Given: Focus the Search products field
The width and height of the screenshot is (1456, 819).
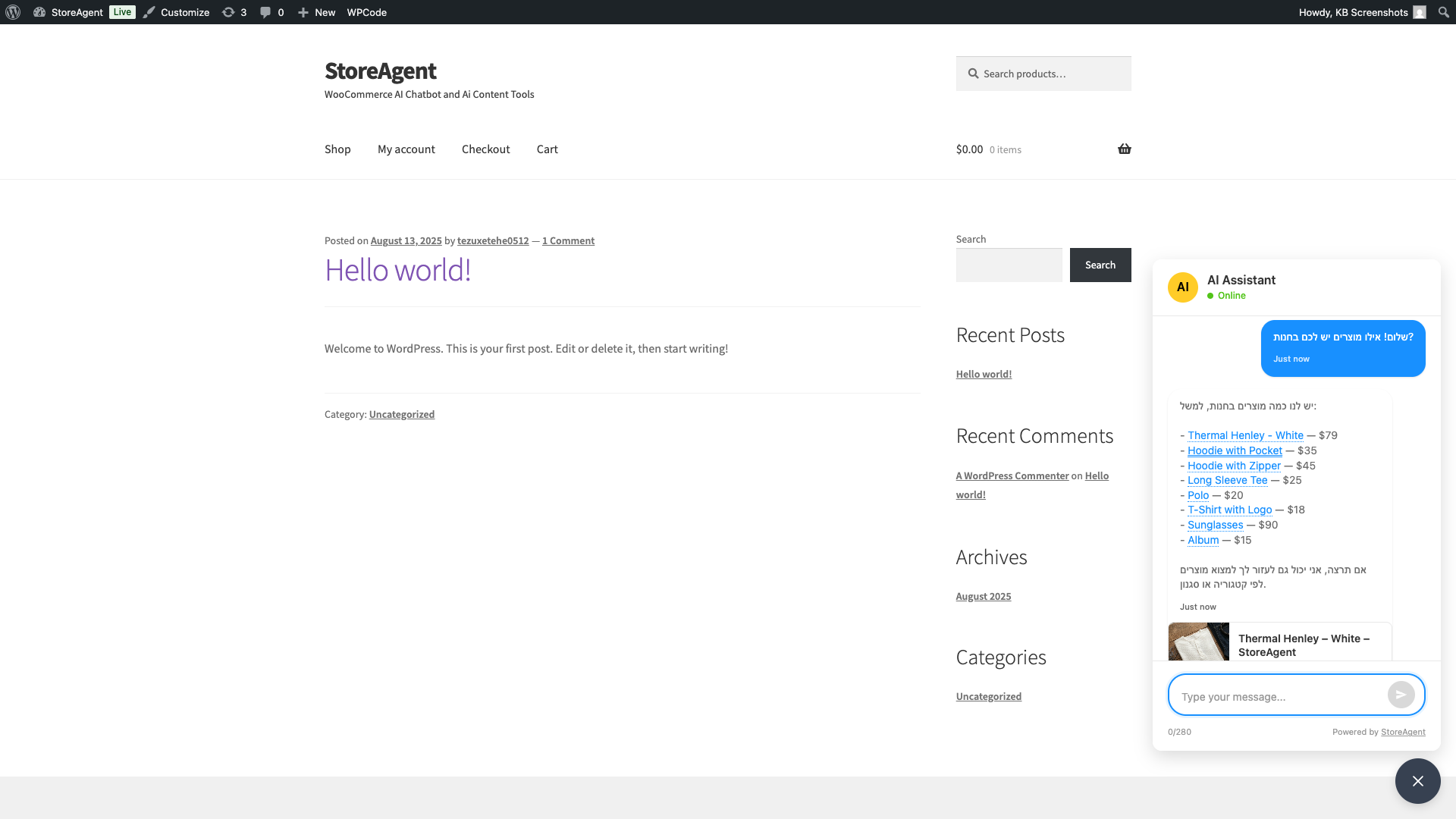Looking at the screenshot, I should coord(1043,74).
